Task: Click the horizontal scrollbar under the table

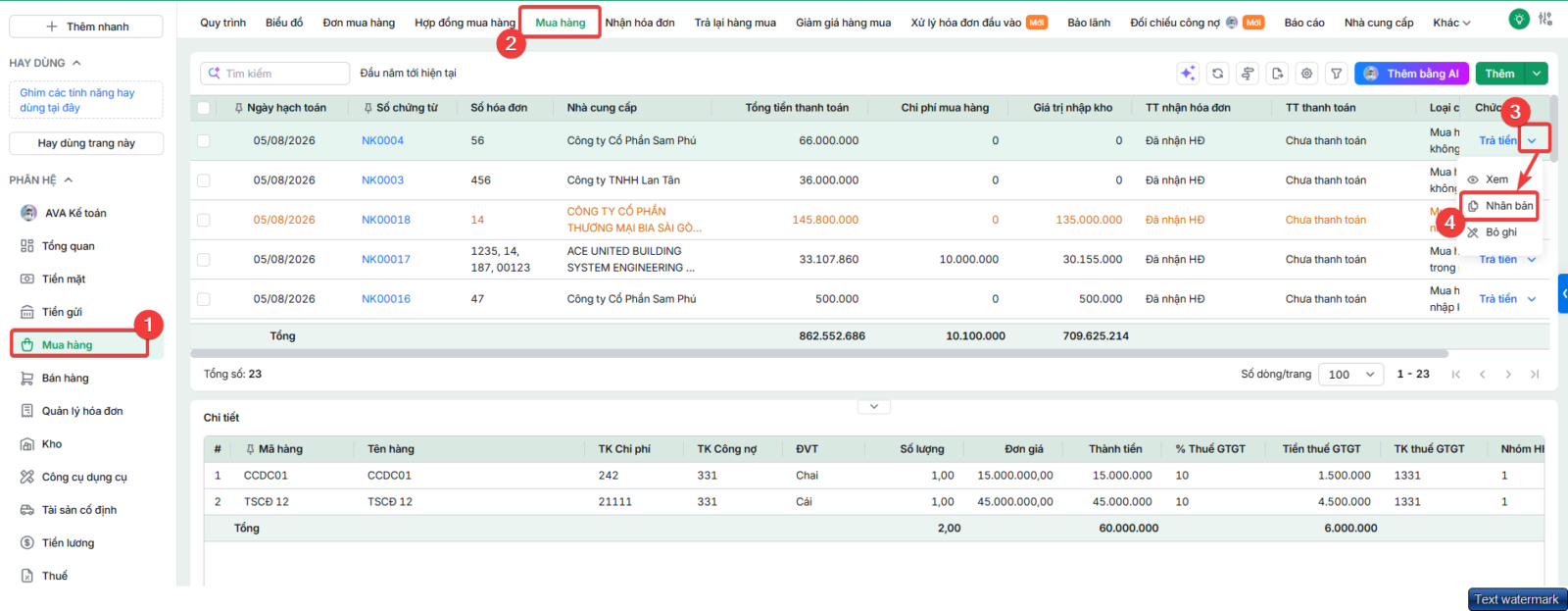Action: click(818, 353)
